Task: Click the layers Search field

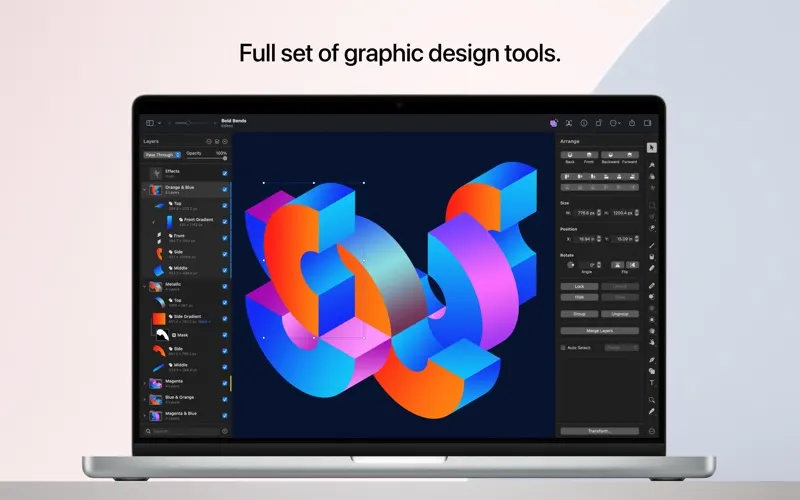Action: point(183,431)
